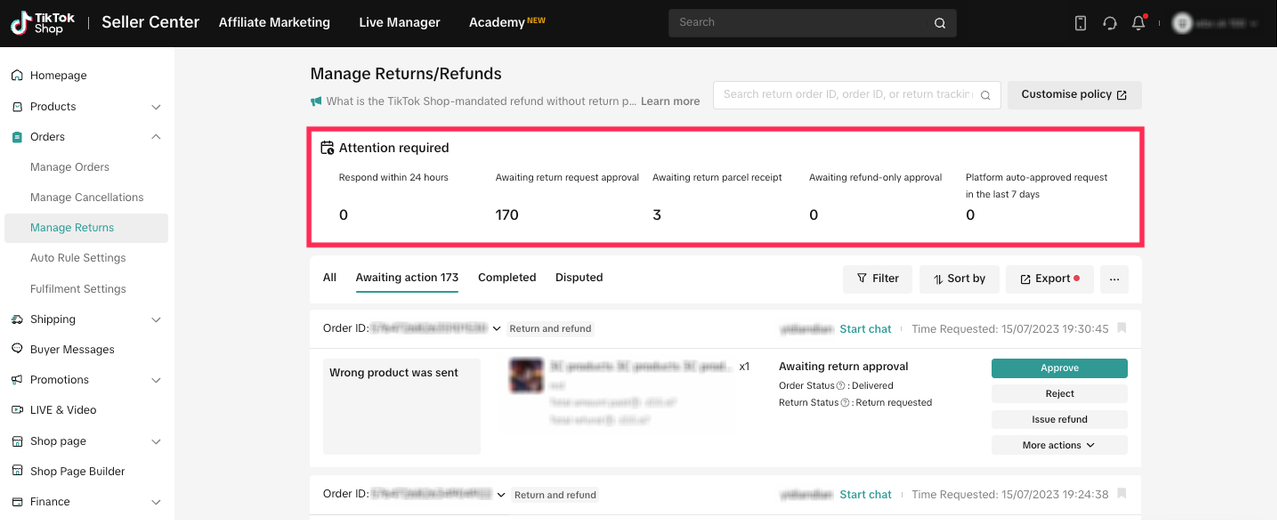Open customer support headset icon
Viewport: 1277px width, 520px height.
click(x=1109, y=23)
